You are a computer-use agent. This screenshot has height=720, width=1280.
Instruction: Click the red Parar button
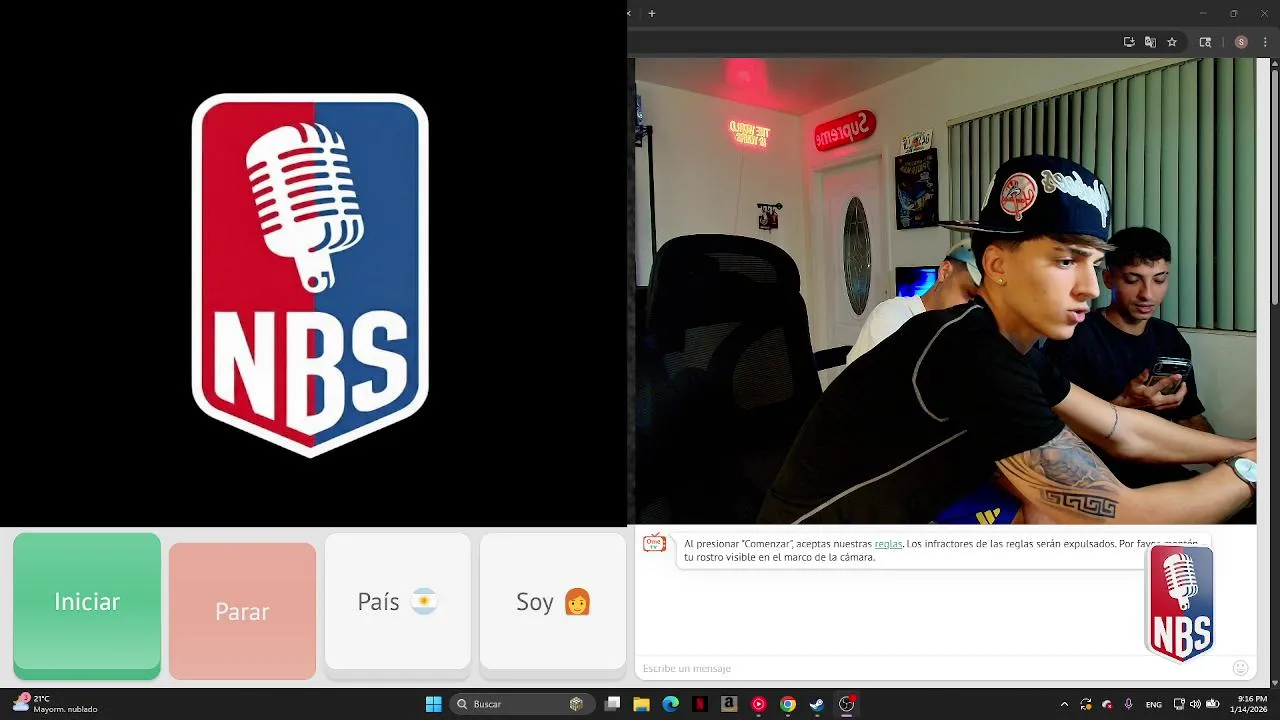click(x=242, y=611)
